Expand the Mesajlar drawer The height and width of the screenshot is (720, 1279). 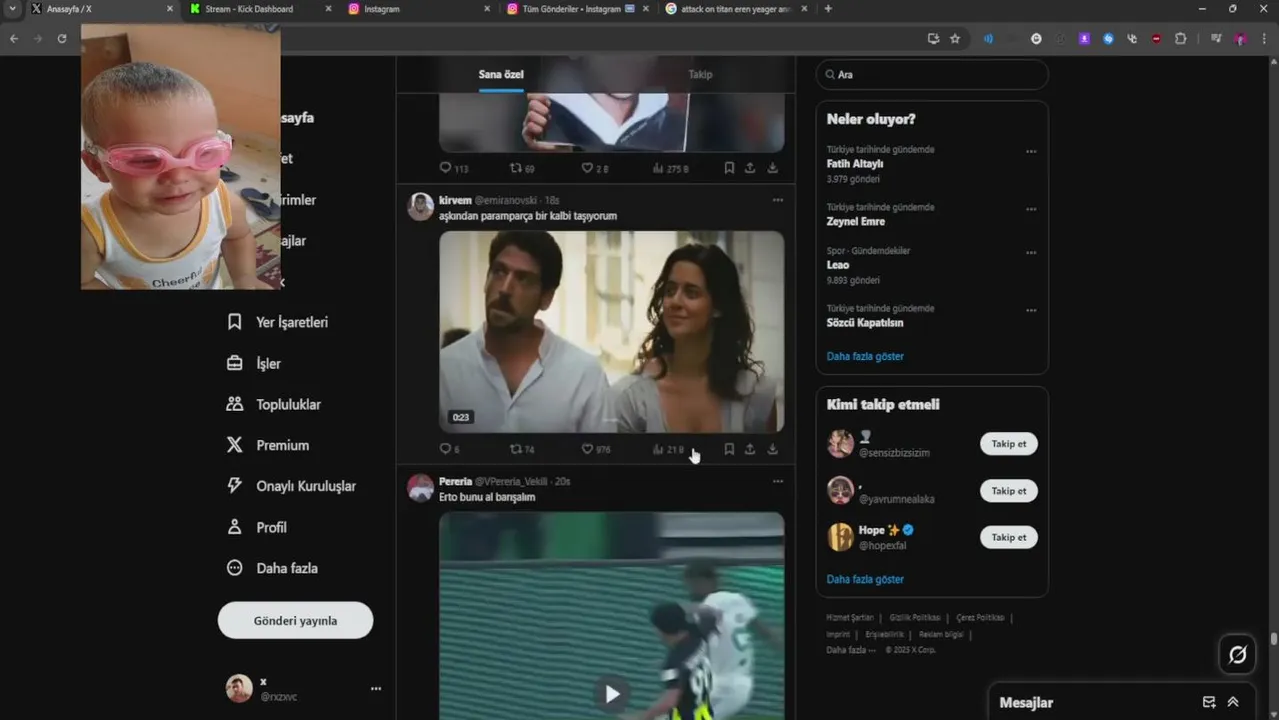(x=1233, y=702)
